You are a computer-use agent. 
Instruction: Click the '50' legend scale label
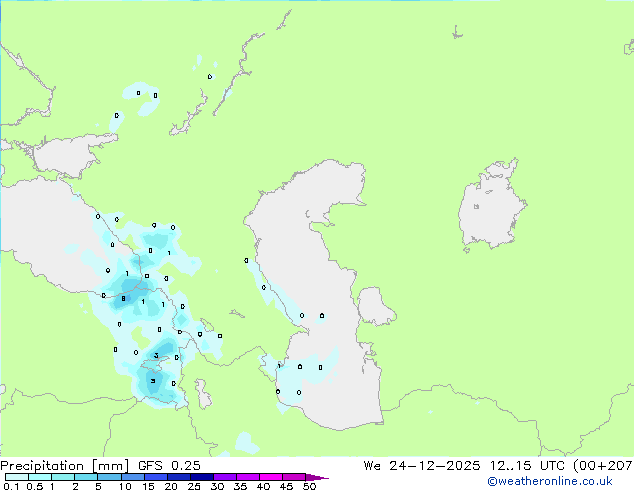click(309, 486)
